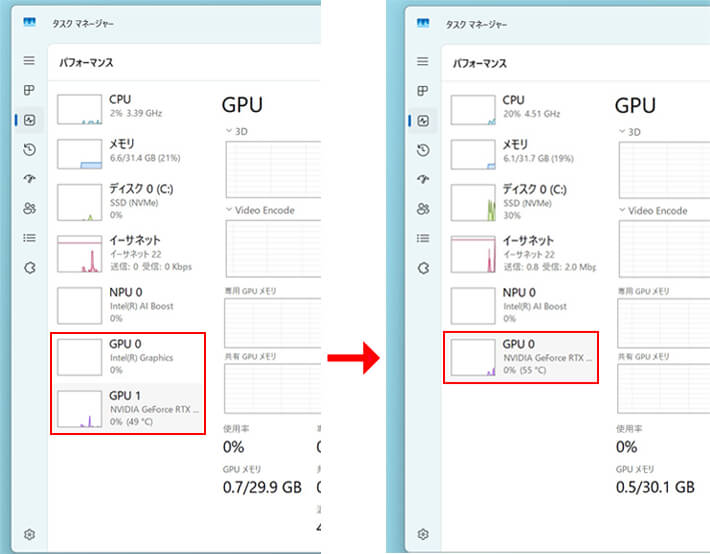Open Settings gear in right Task Manager
Screen dimensions: 710x554
423,535
